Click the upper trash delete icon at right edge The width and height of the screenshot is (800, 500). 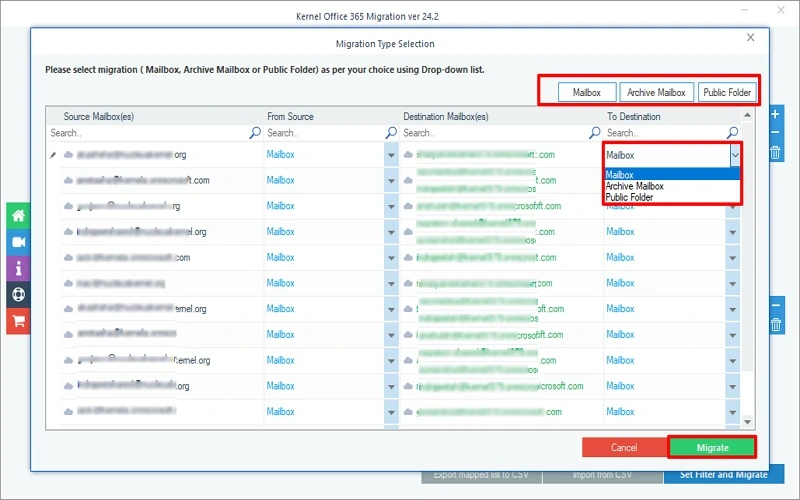(775, 152)
